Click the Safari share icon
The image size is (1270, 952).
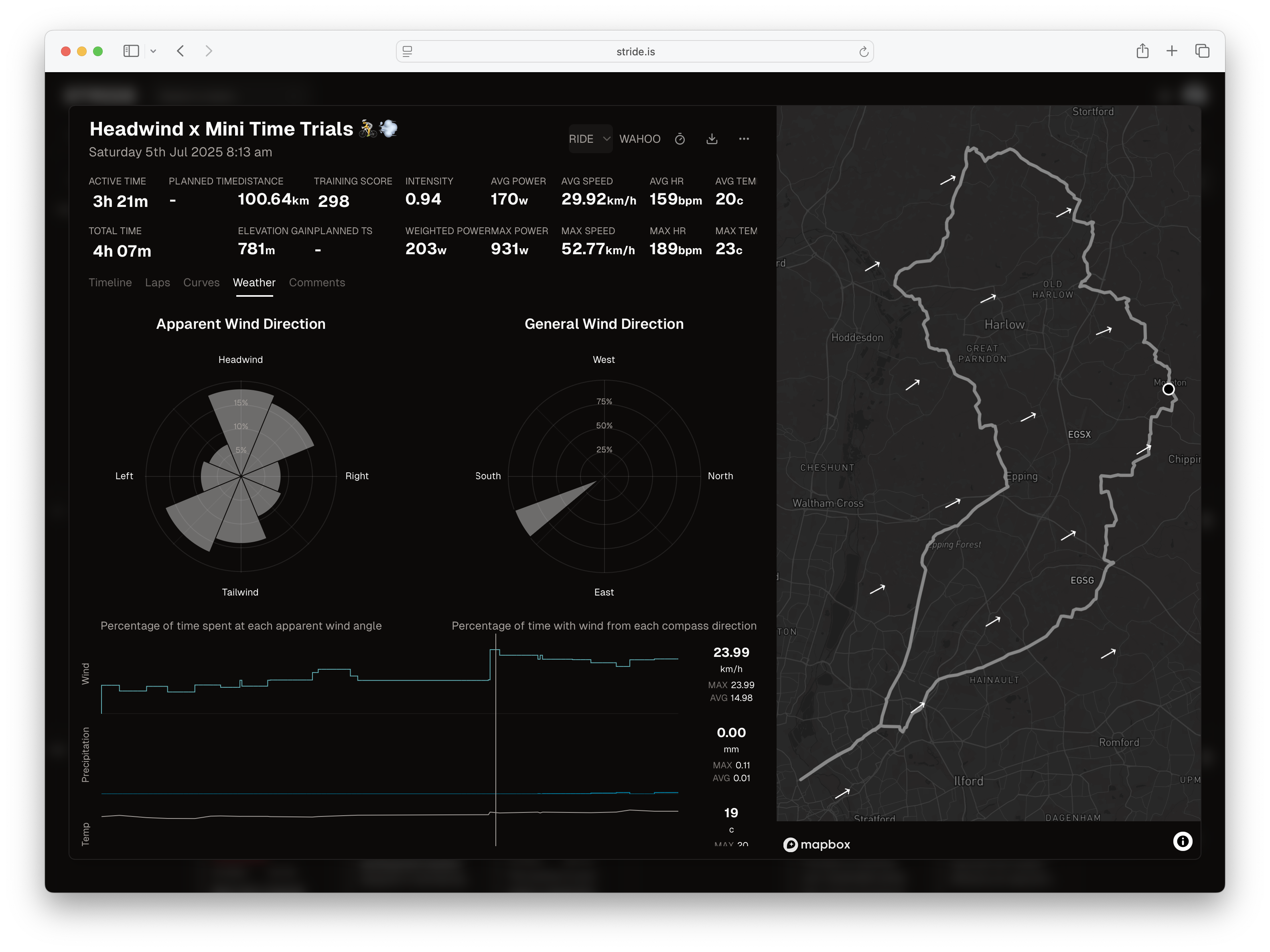pos(1142,51)
